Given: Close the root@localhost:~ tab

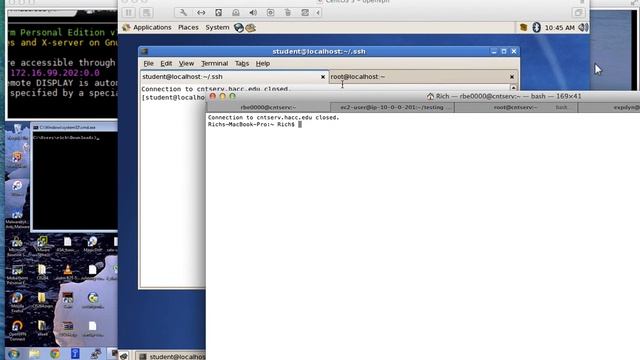Looking at the screenshot, I should point(512,77).
